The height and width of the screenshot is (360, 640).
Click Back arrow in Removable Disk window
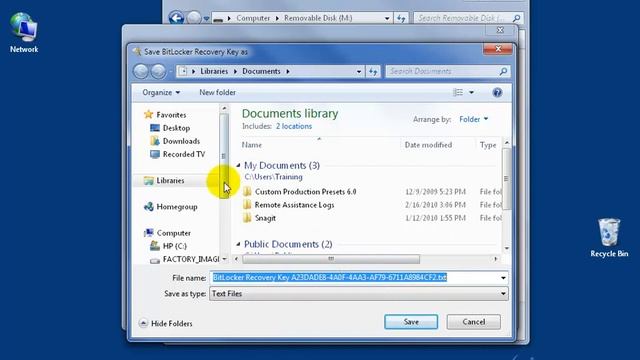point(176,18)
